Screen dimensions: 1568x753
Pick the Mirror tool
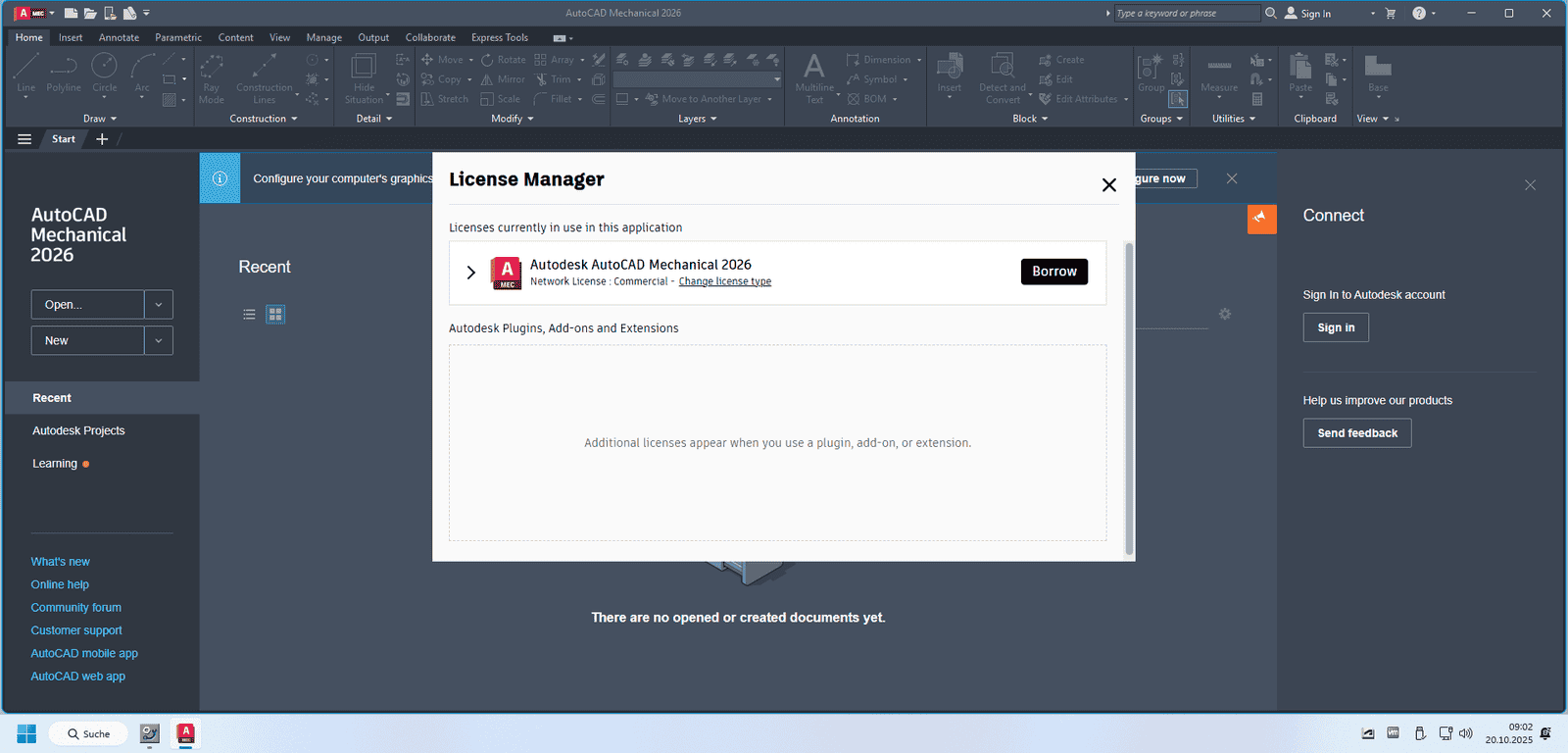pyautogui.click(x=503, y=79)
